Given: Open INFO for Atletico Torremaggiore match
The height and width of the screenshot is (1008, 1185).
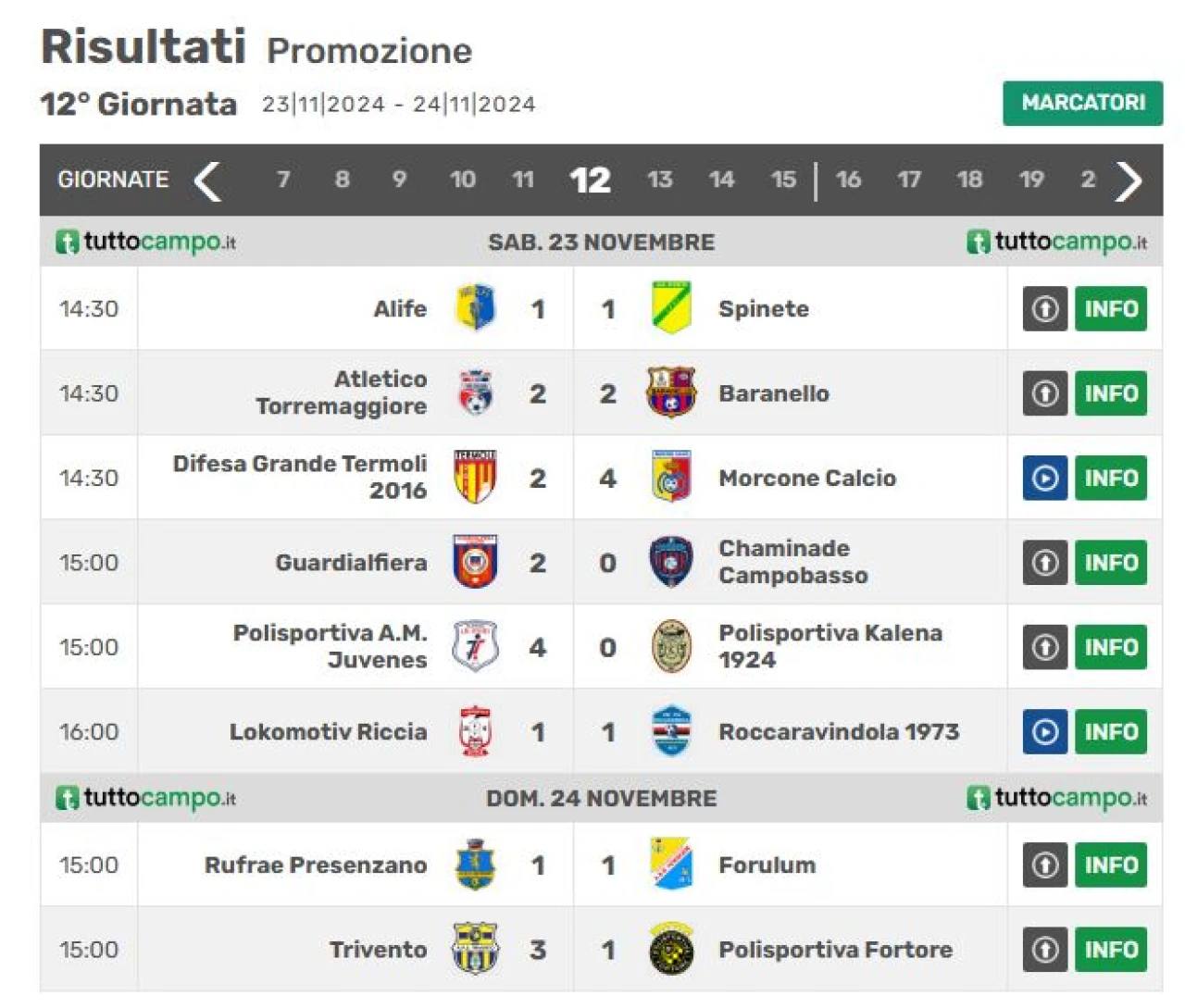Looking at the screenshot, I should point(1111,392).
